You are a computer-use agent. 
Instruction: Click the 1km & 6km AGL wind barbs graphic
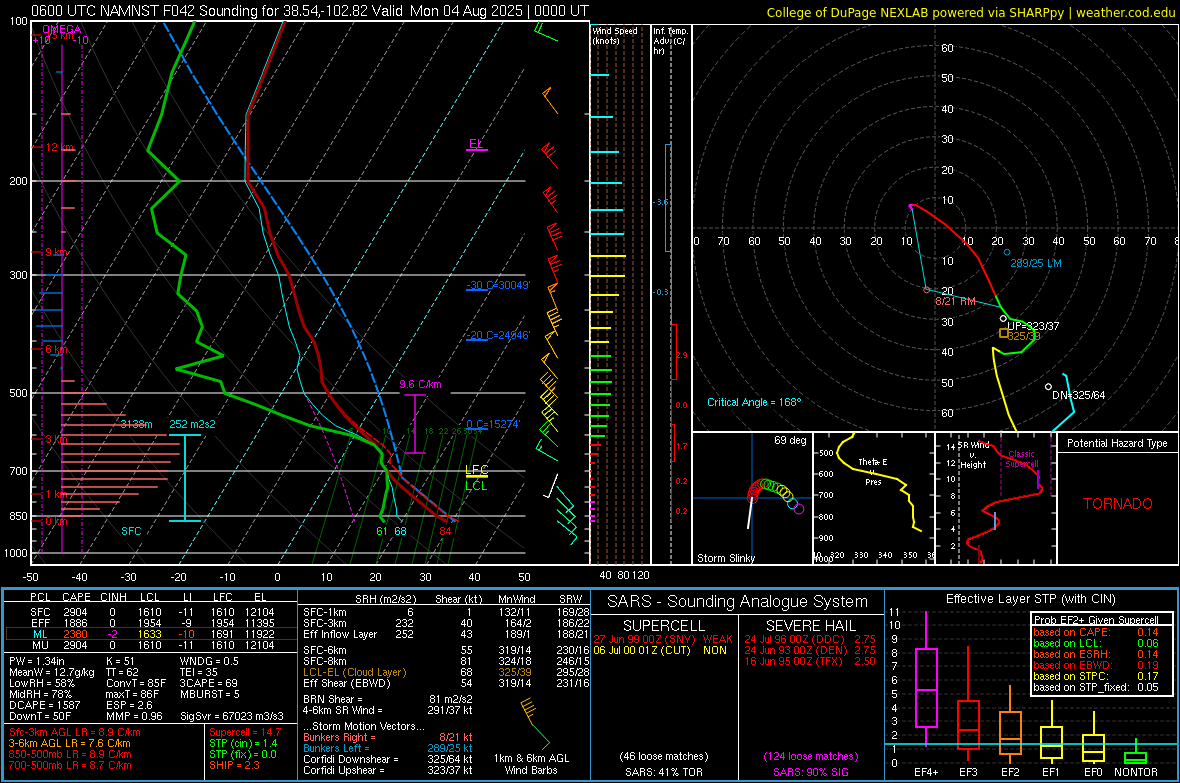[535, 726]
